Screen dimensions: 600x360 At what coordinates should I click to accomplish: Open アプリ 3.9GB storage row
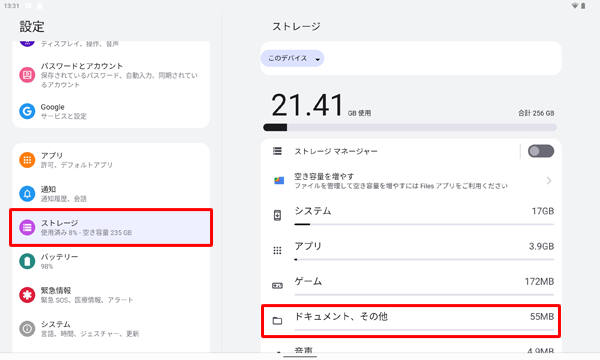(x=411, y=251)
